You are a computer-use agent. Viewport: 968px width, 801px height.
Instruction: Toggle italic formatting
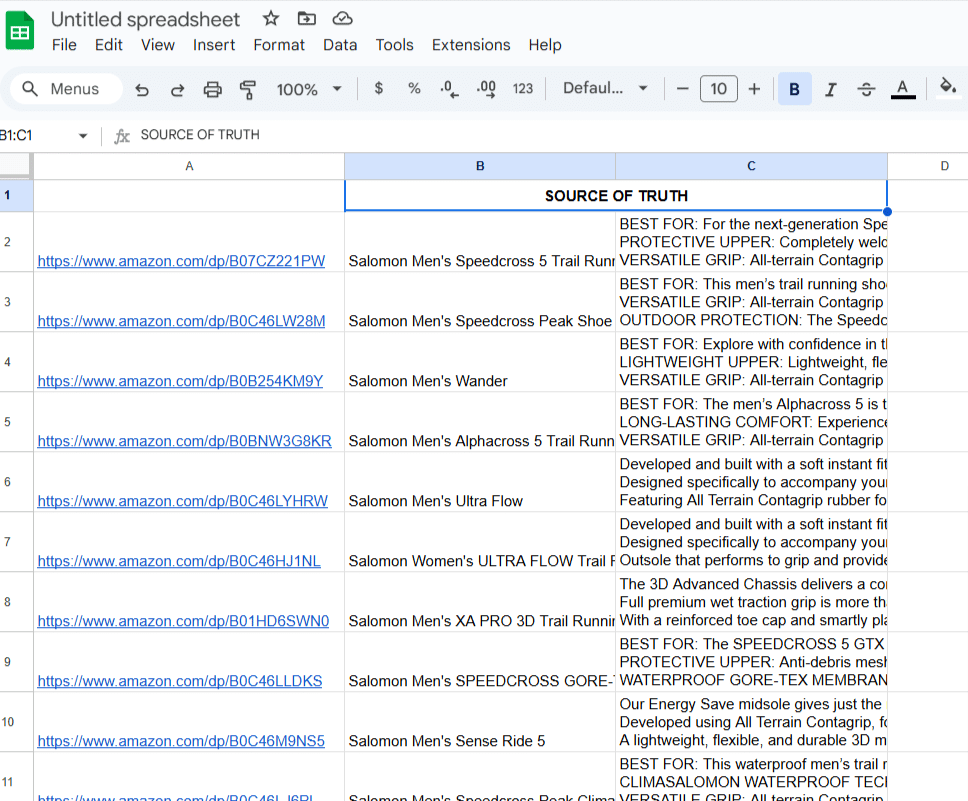pos(830,89)
